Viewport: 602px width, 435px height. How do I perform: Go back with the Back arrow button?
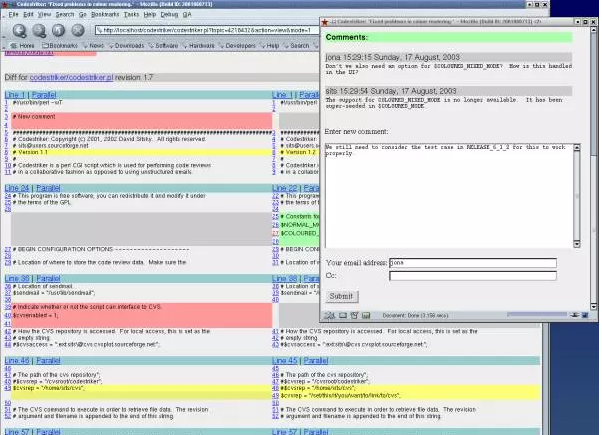click(20, 30)
